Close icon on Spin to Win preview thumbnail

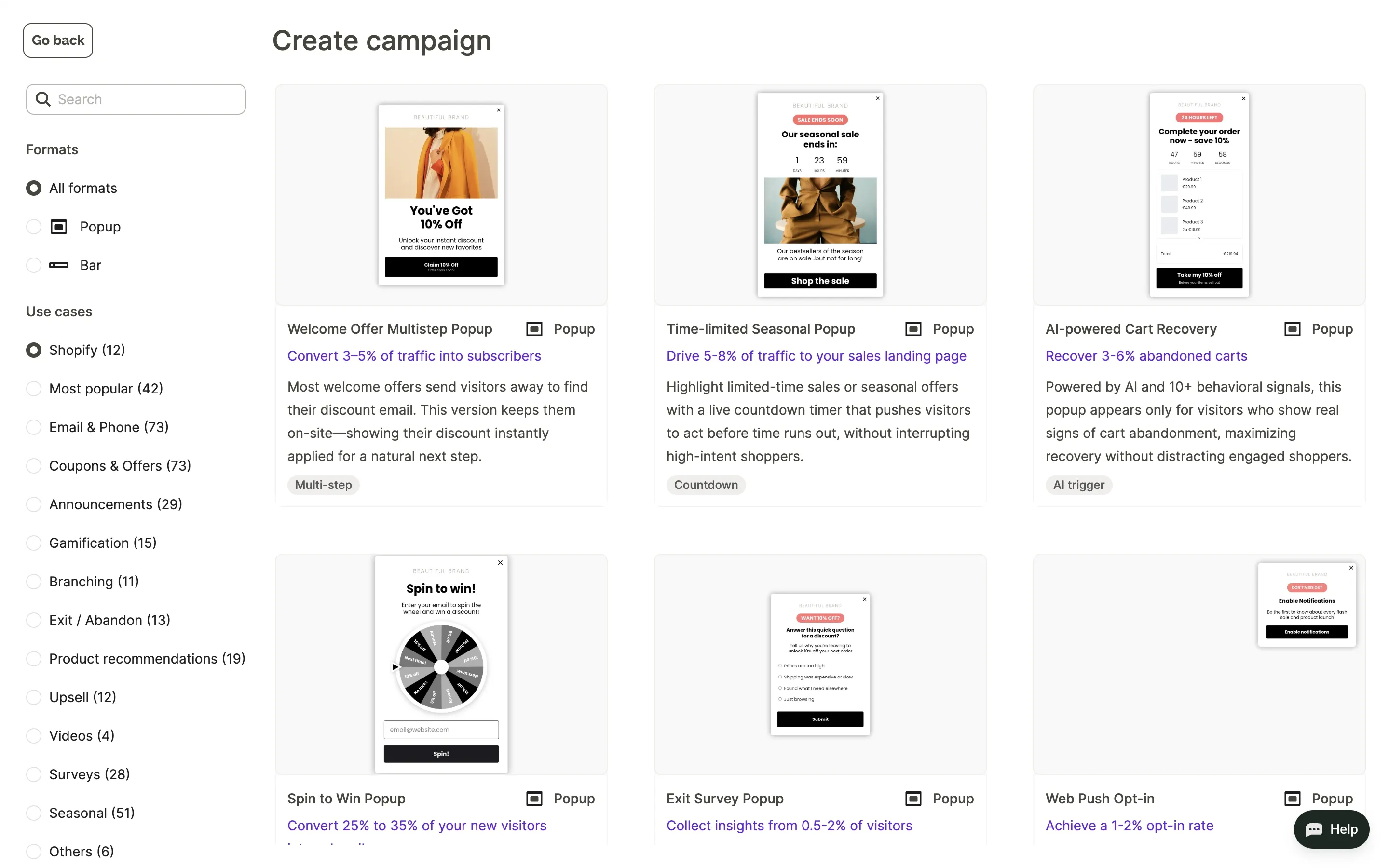(x=500, y=563)
